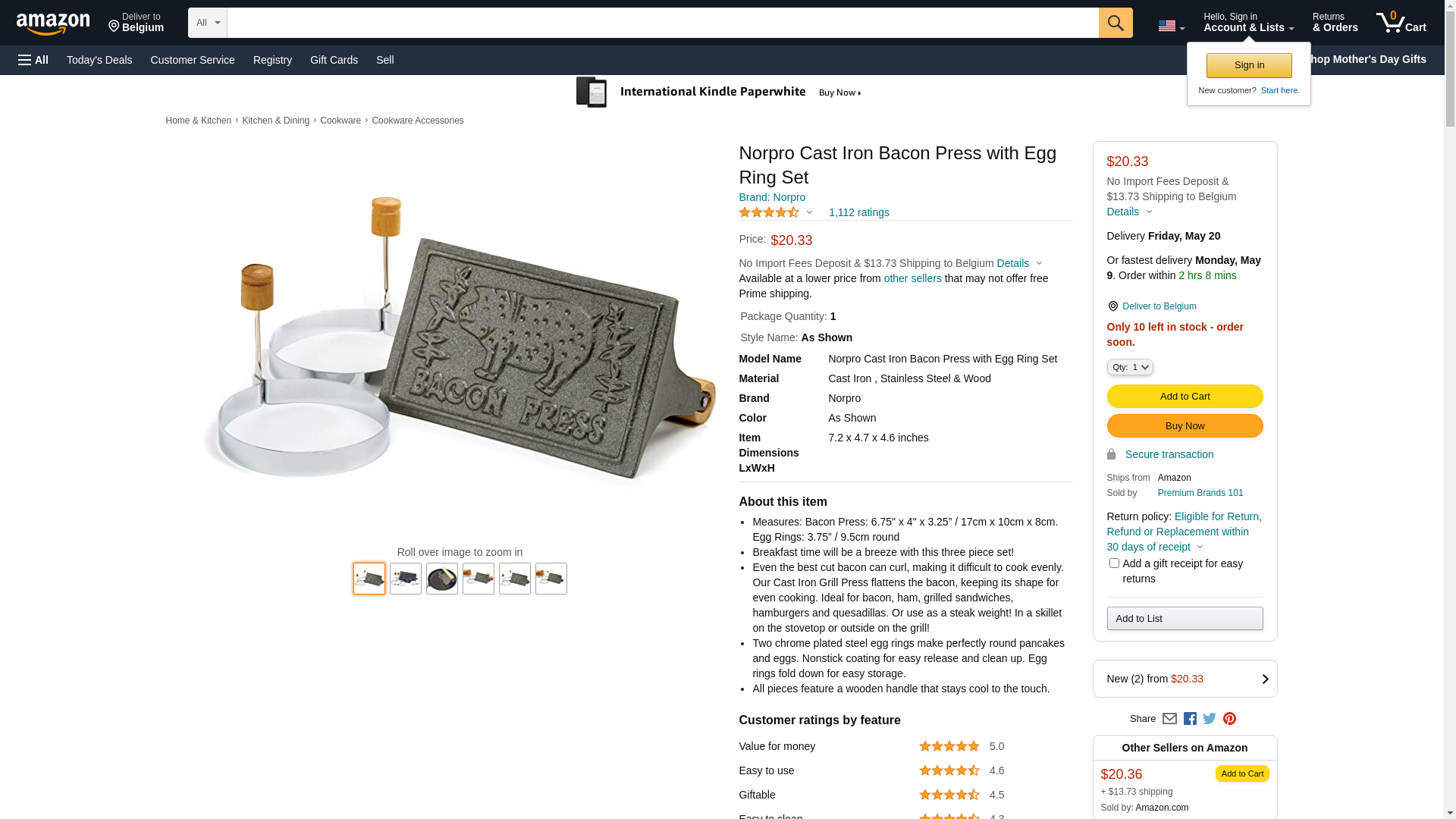Share on Twitter icon
Screen dimensions: 1456x819
(x=1210, y=718)
